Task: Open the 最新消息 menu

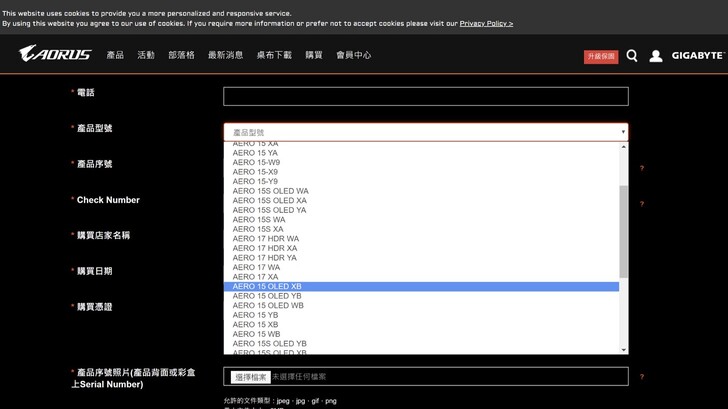Action: 225,55
